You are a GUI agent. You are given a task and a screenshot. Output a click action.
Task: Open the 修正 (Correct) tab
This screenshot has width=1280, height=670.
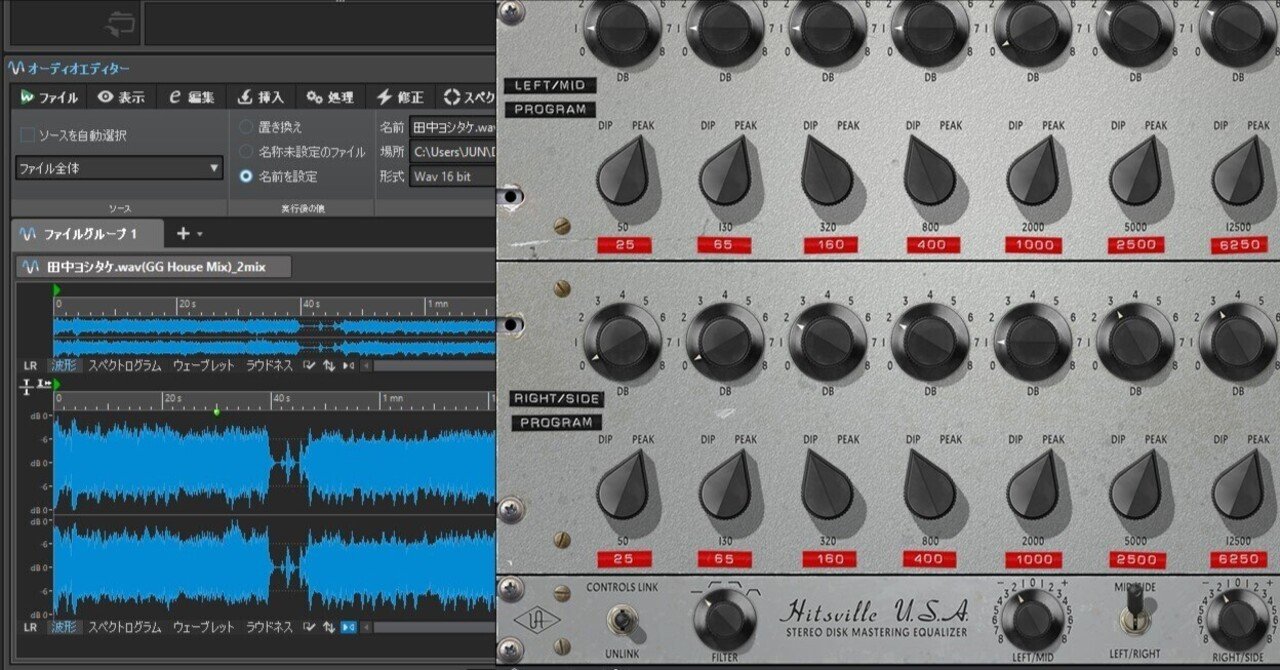coord(399,97)
